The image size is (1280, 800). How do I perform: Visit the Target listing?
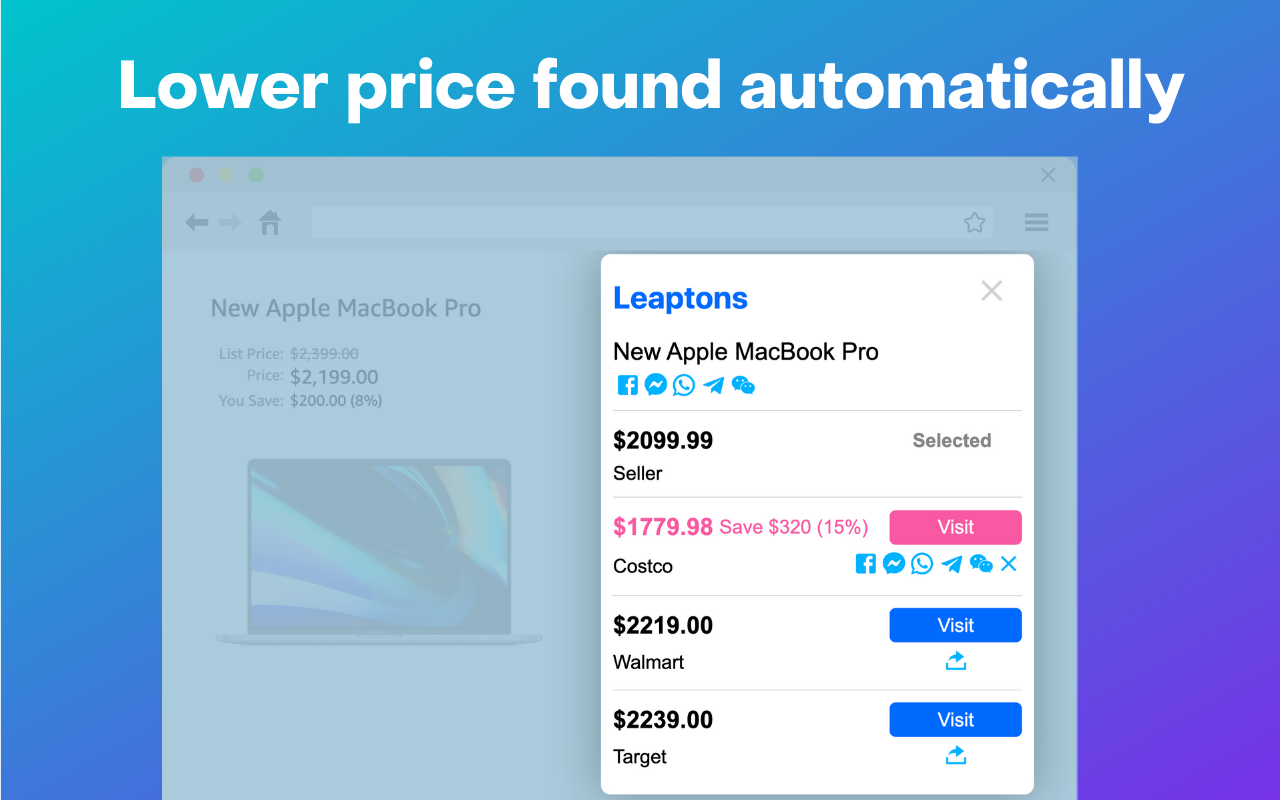point(955,719)
